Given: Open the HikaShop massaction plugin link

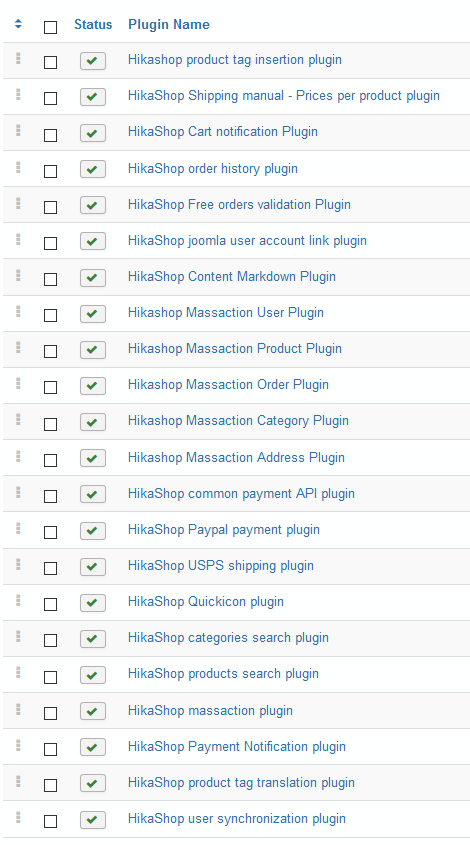Looking at the screenshot, I should (210, 711).
